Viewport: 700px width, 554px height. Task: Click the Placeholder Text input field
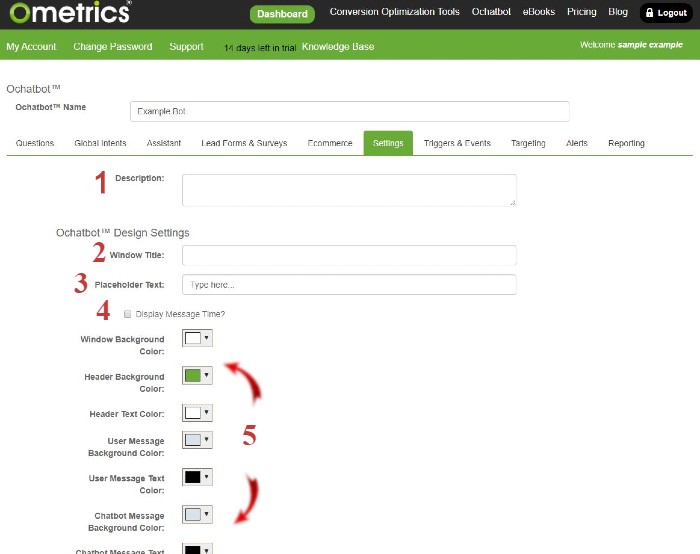pyautogui.click(x=349, y=284)
